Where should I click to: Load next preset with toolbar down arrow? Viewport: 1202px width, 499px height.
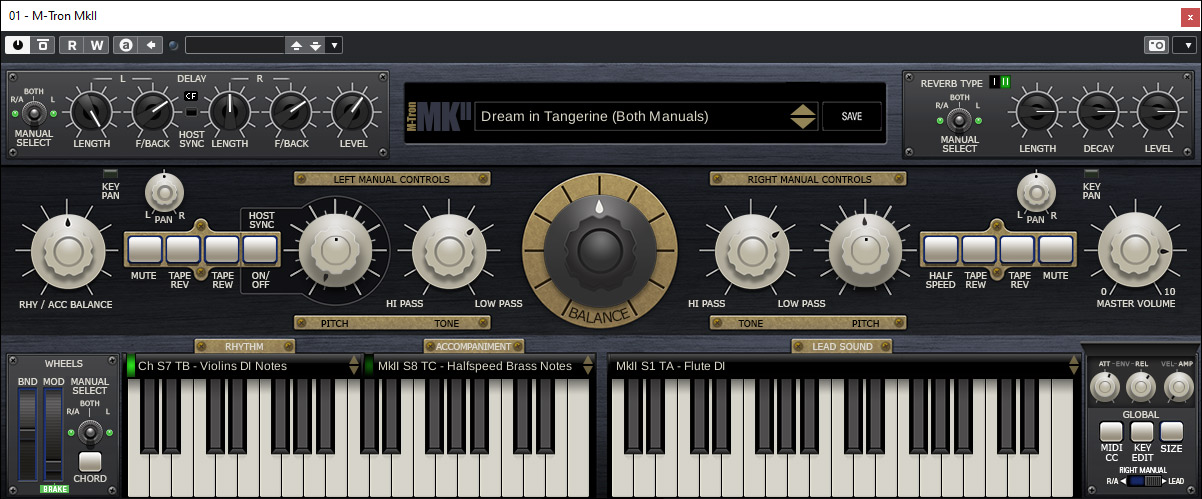(x=316, y=45)
